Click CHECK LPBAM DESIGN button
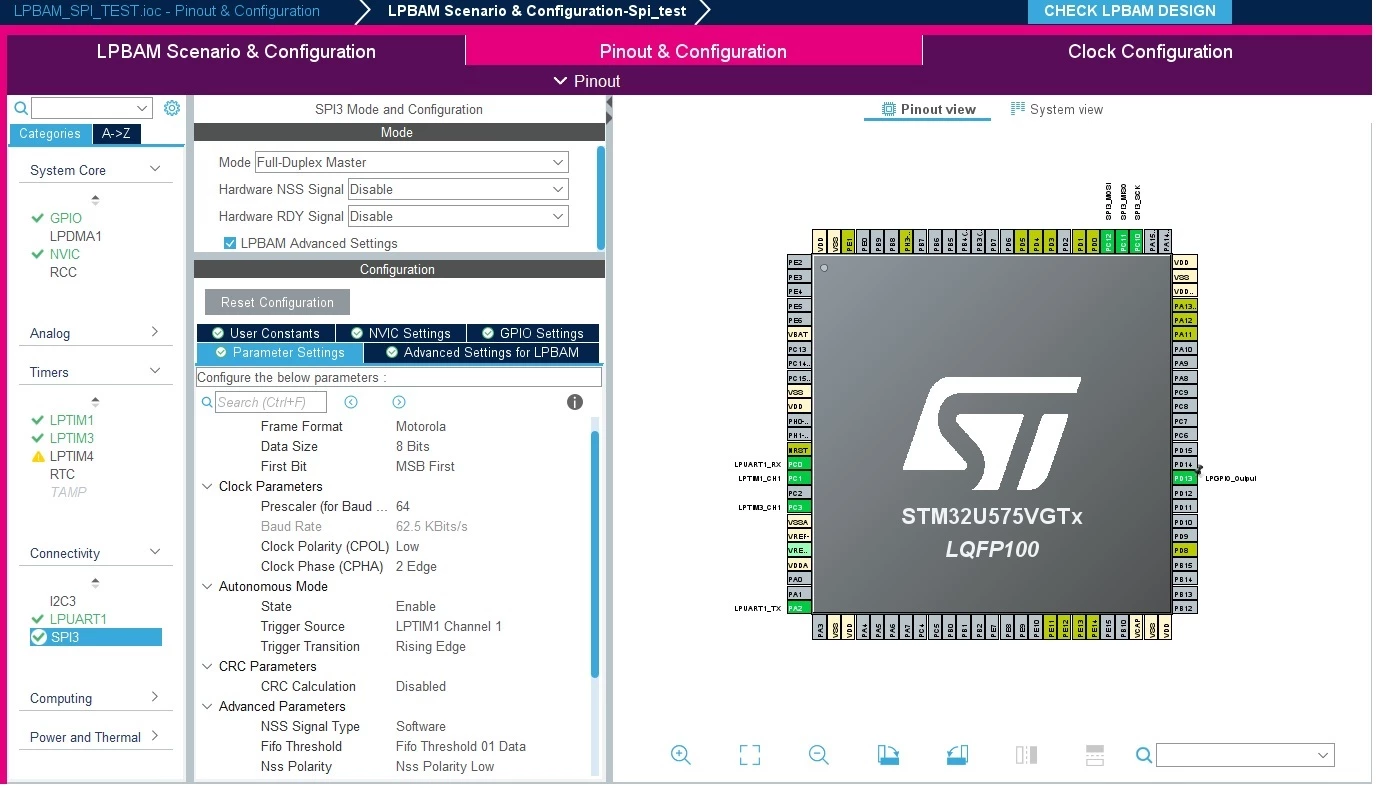This screenshot has width=1386, height=788. click(1130, 11)
